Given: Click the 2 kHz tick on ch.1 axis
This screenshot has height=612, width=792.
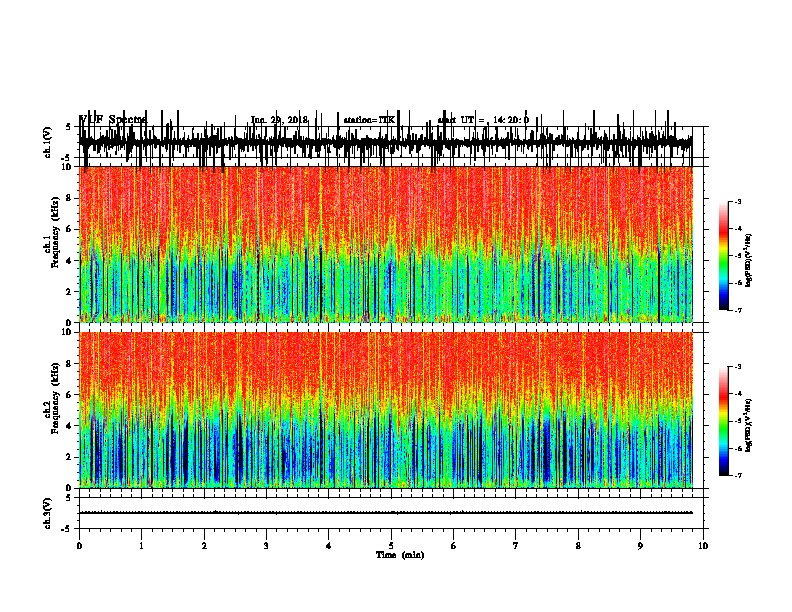Looking at the screenshot, I should [x=68, y=292].
